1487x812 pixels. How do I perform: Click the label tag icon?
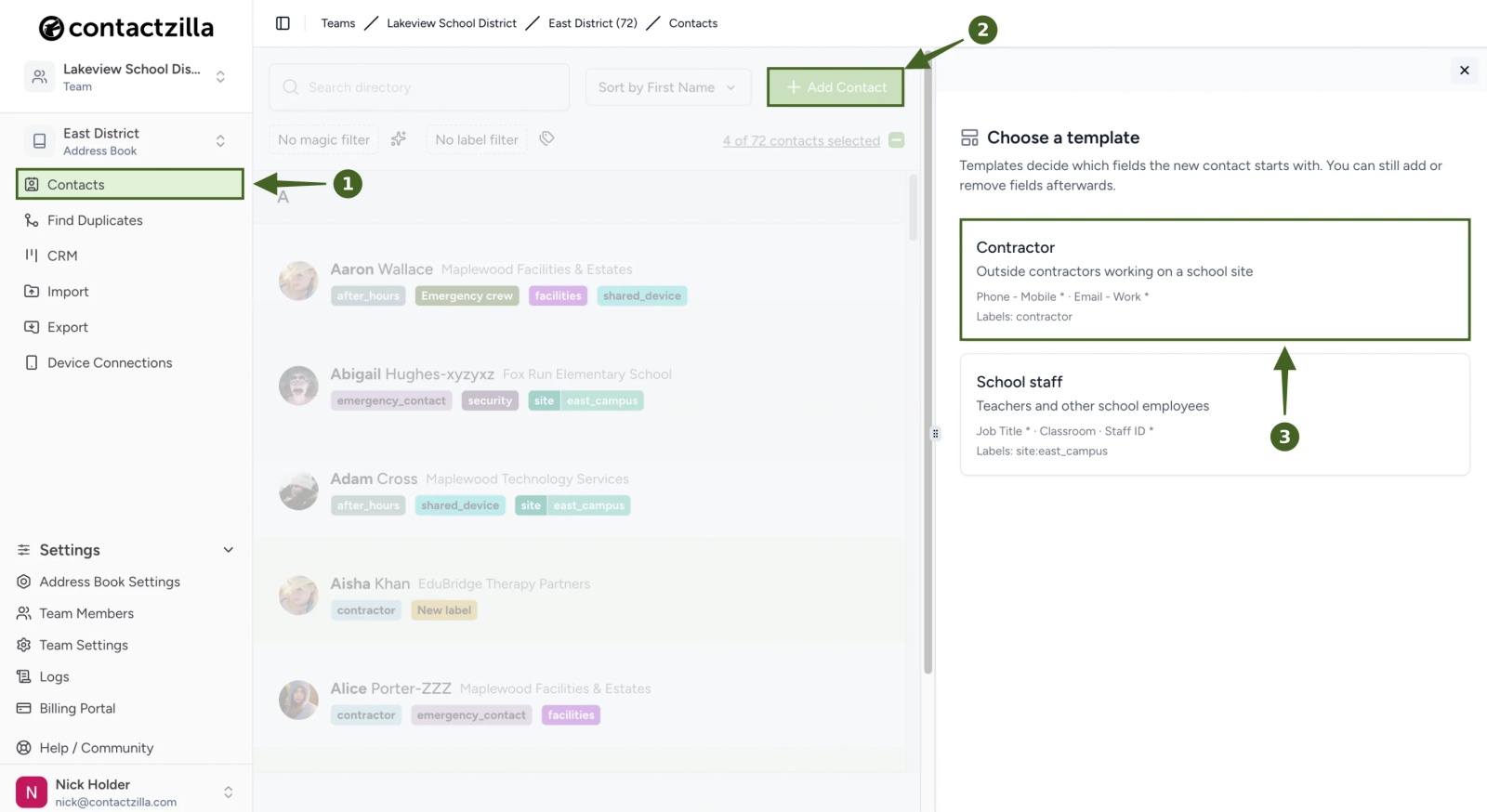546,138
